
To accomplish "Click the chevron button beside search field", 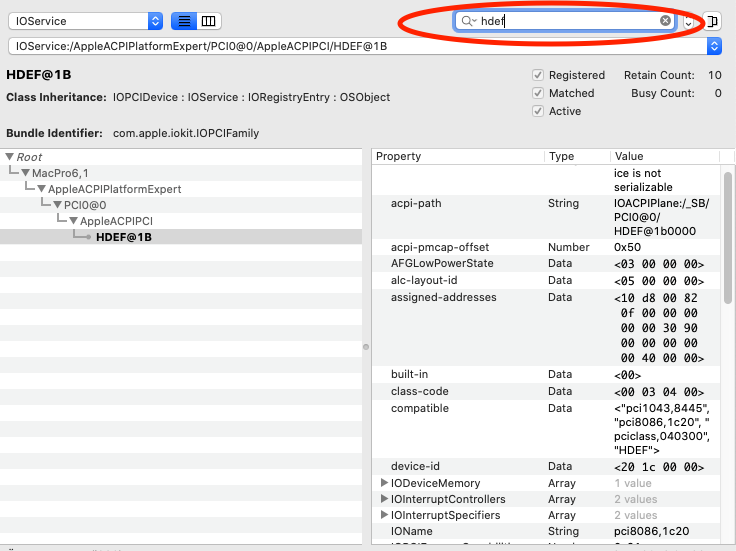I will [x=689, y=21].
